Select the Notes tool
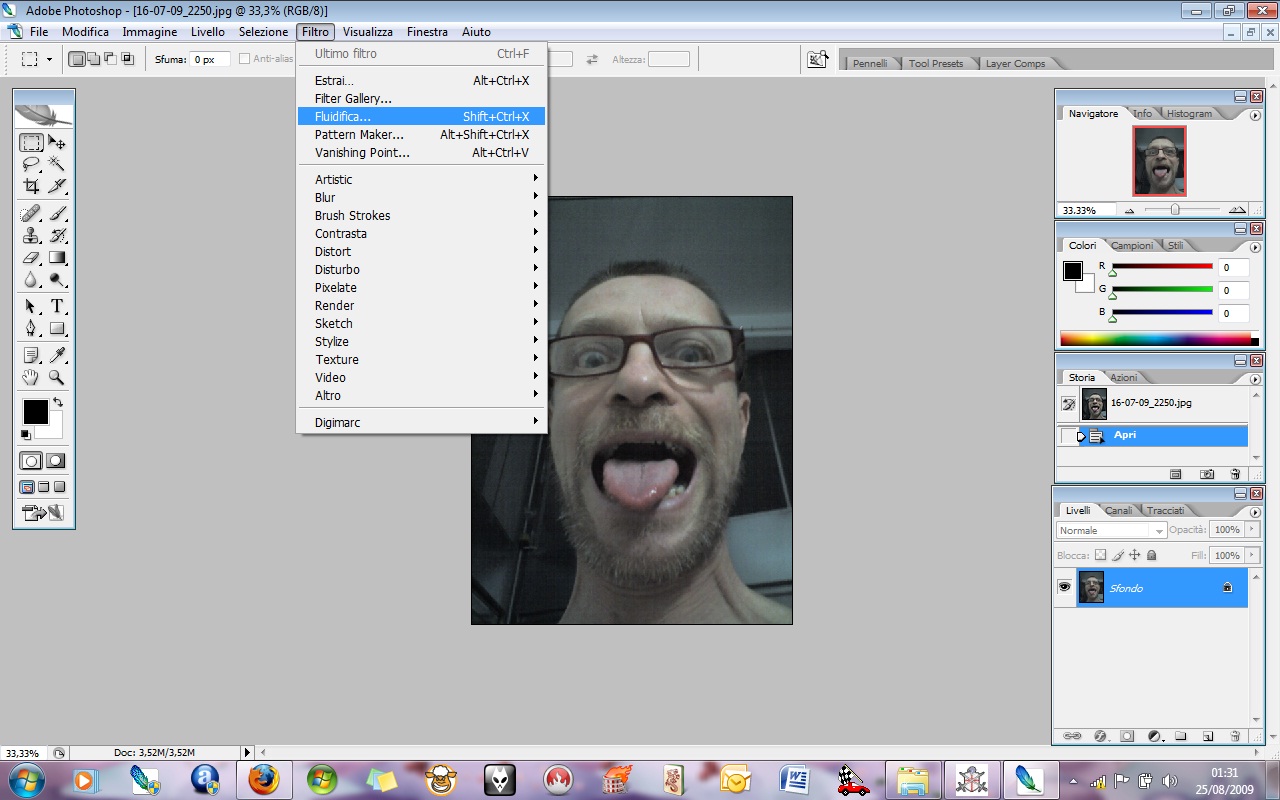Viewport: 1280px width, 800px height. click(x=31, y=355)
